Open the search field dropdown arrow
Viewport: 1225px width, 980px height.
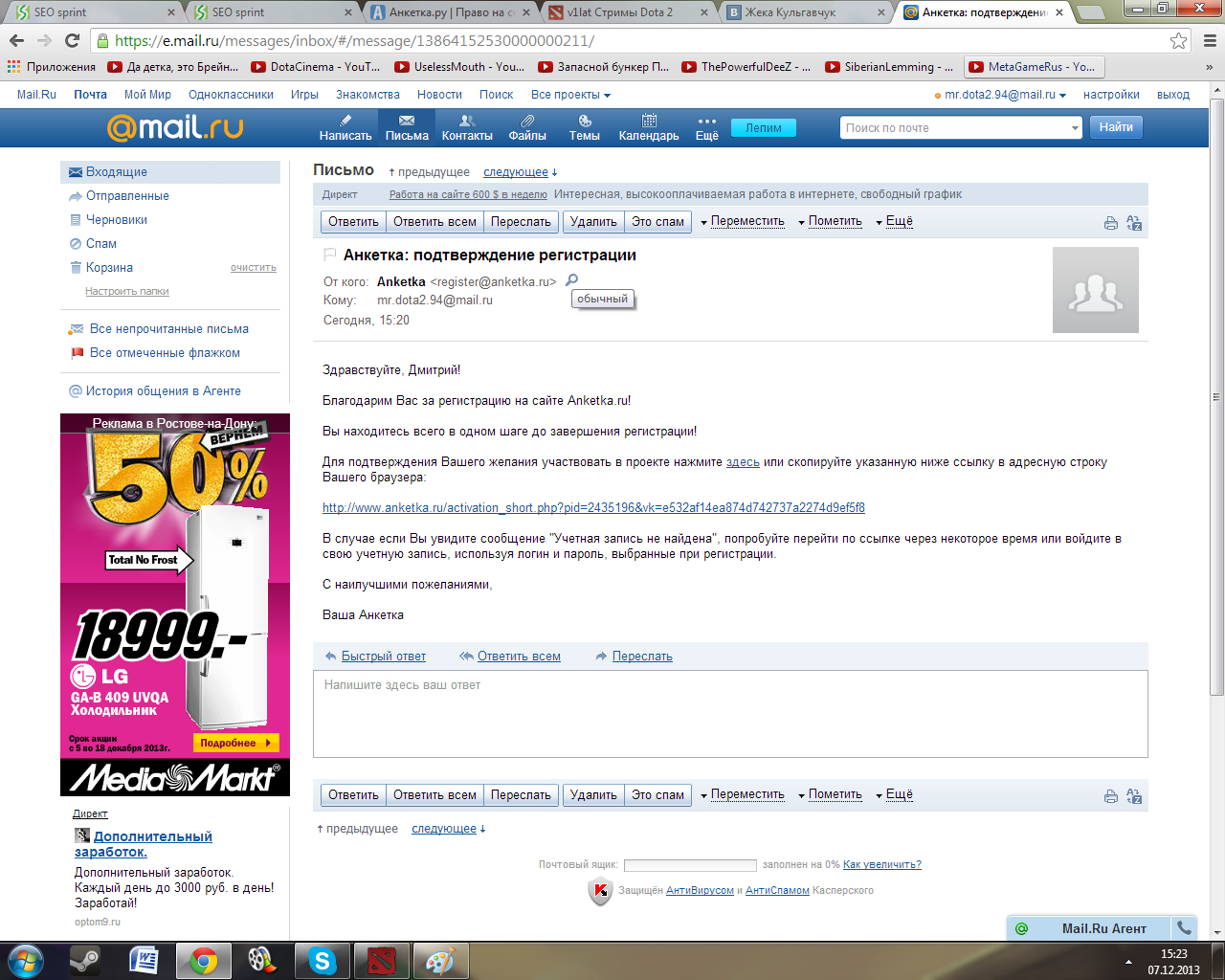(1075, 128)
